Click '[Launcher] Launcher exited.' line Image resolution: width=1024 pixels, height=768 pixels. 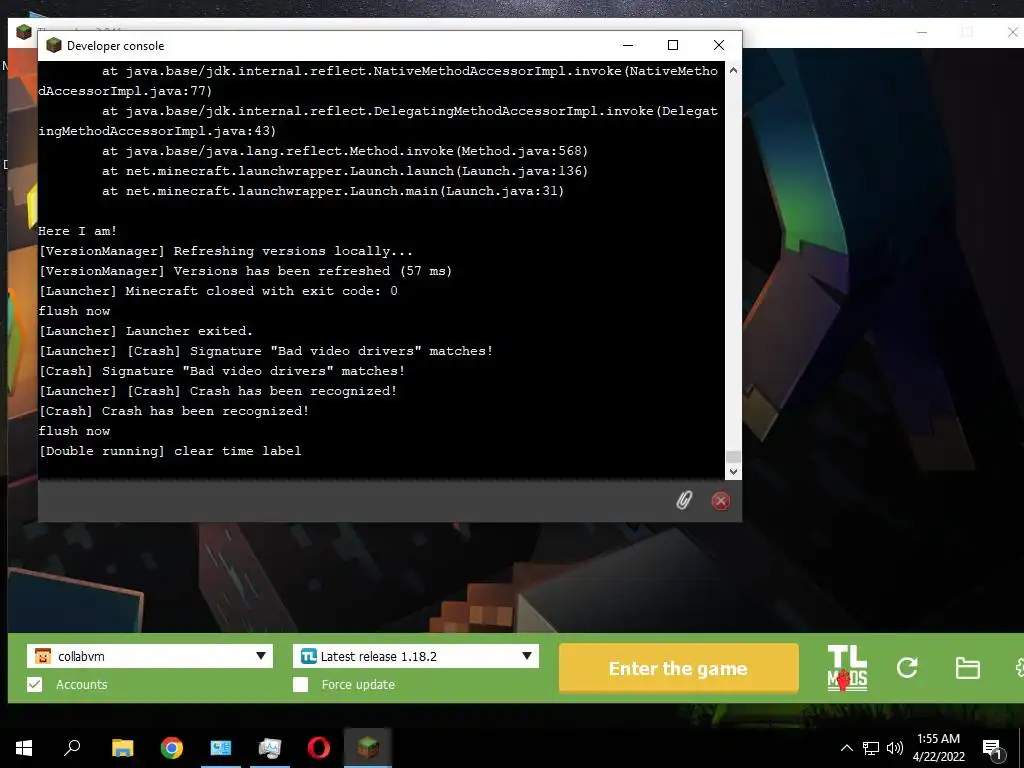(146, 330)
